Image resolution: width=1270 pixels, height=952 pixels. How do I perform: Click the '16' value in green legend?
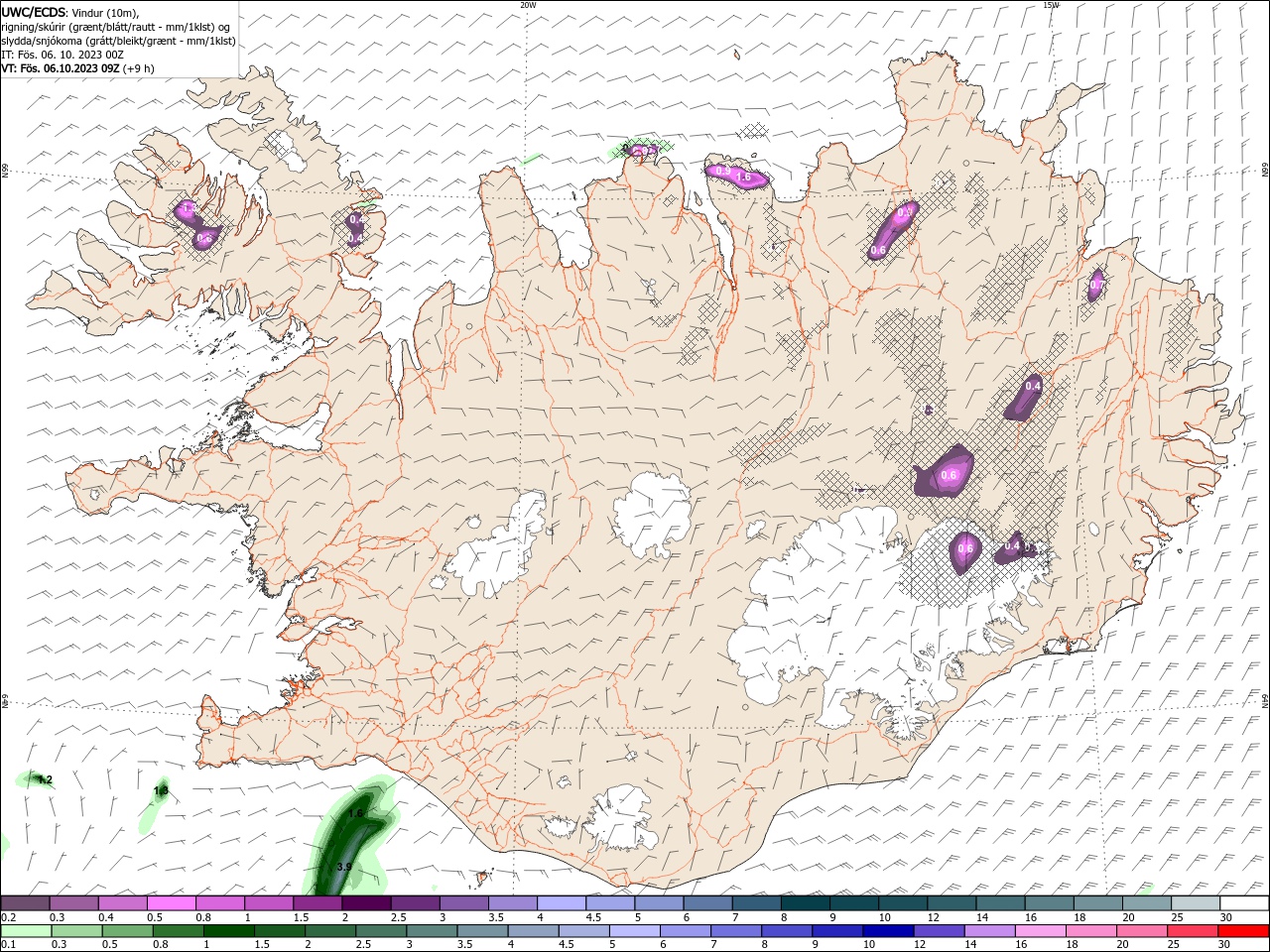(x=1022, y=945)
